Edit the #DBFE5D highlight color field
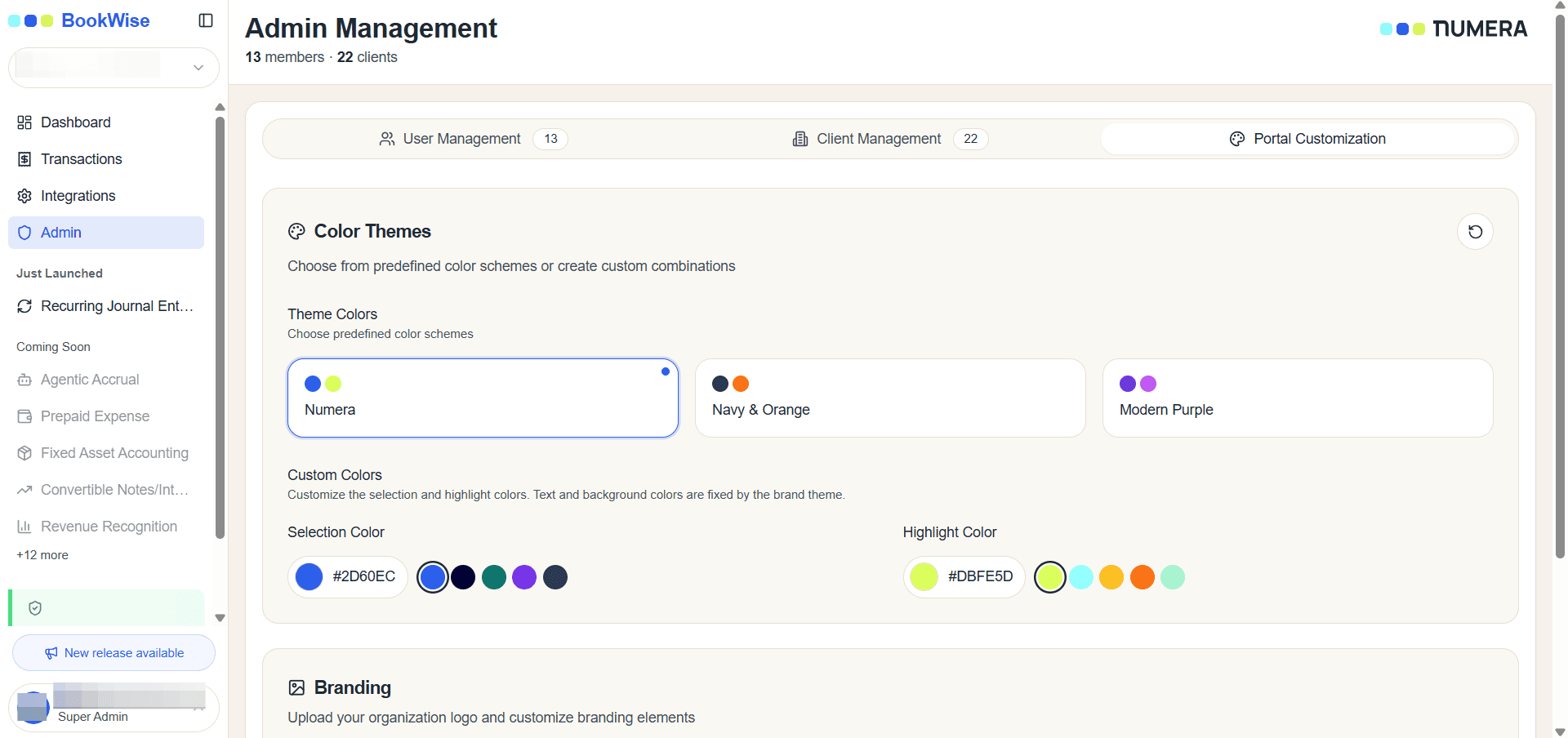The height and width of the screenshot is (738, 1568). 964,577
